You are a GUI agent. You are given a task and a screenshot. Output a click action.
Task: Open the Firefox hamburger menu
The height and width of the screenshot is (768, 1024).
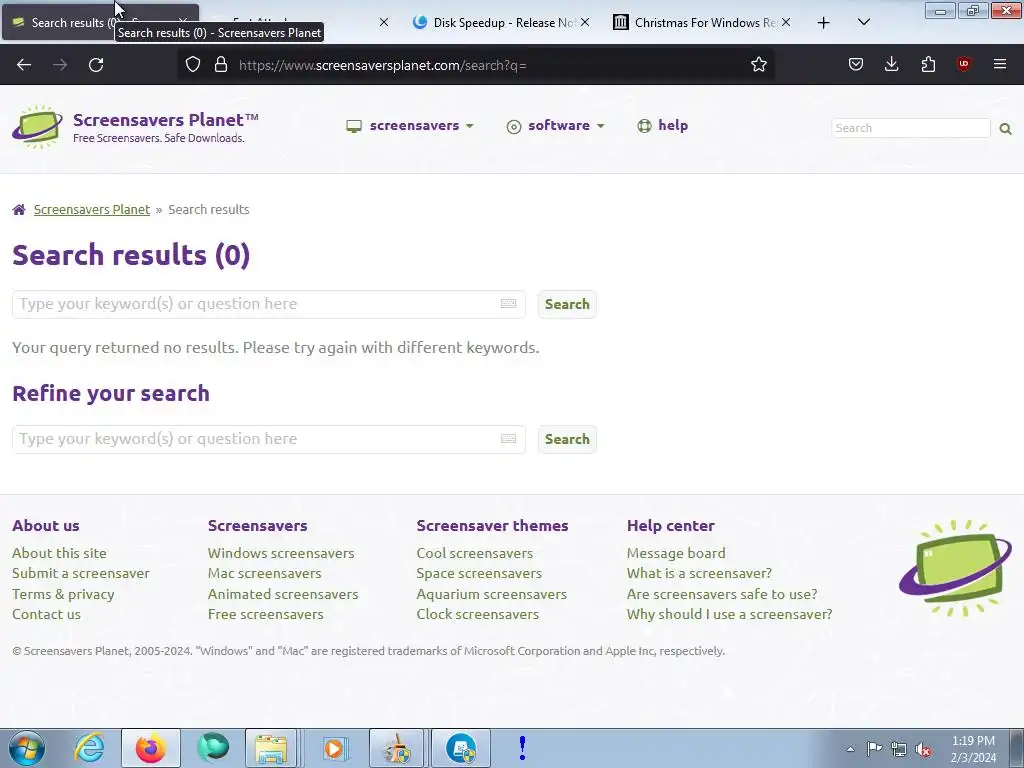click(999, 64)
